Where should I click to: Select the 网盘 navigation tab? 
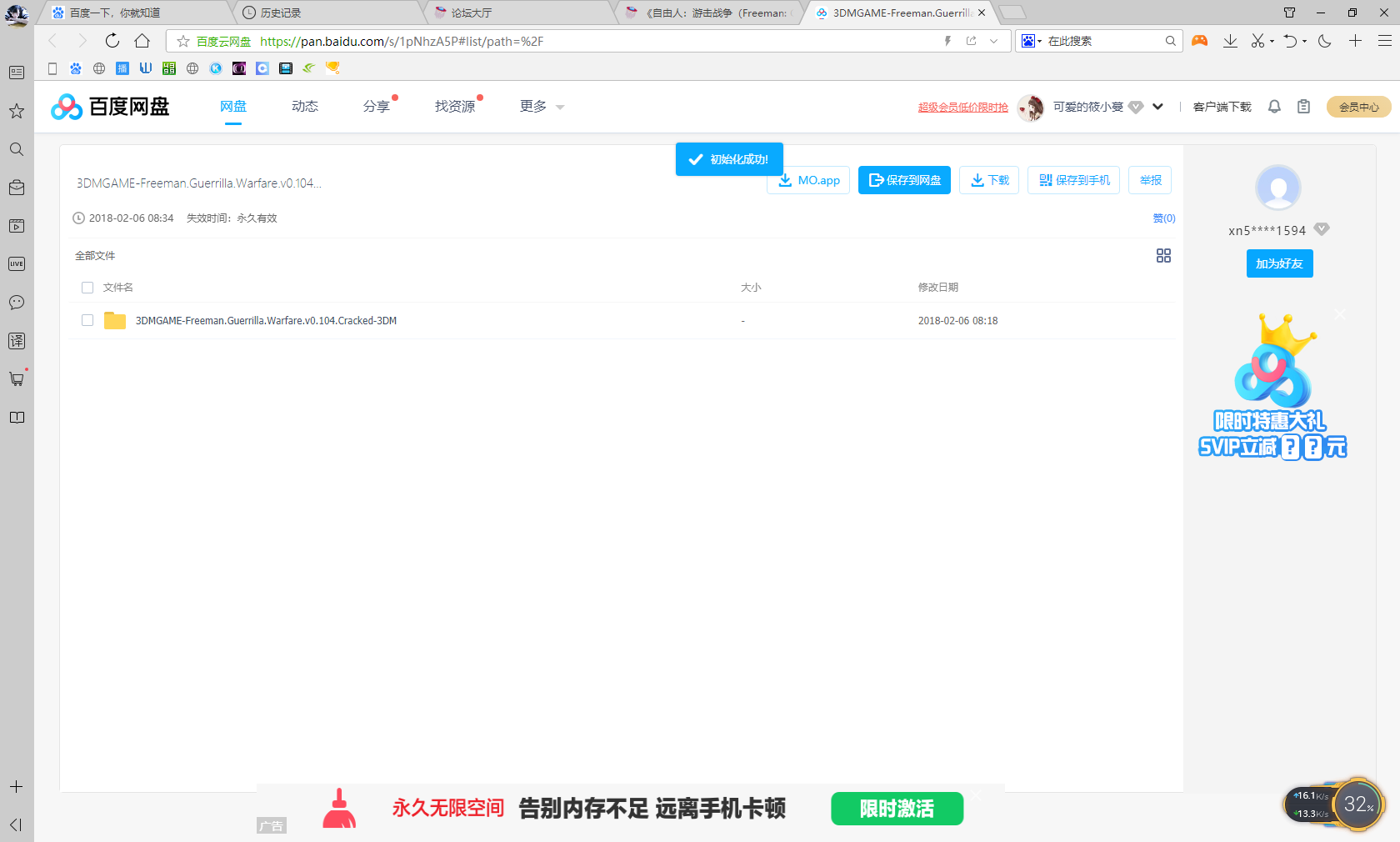click(233, 107)
